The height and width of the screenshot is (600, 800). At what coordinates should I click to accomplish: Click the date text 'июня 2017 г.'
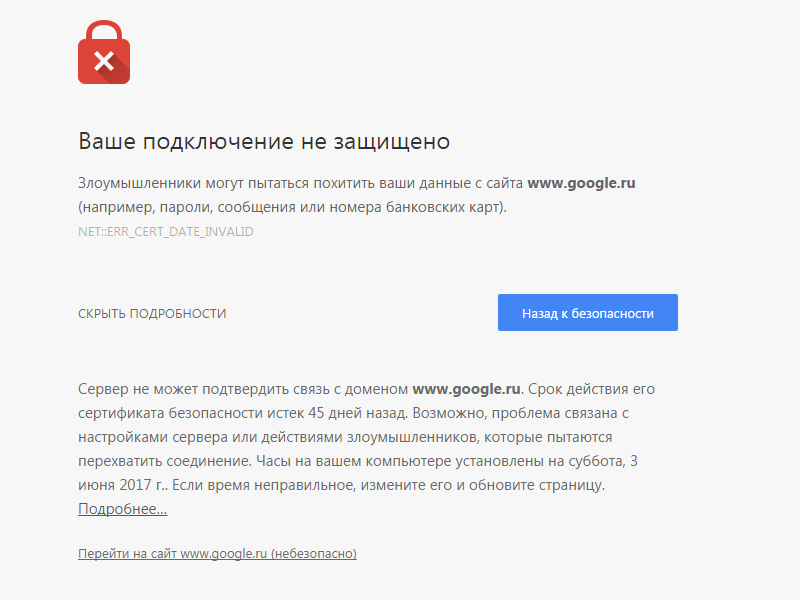click(x=122, y=485)
